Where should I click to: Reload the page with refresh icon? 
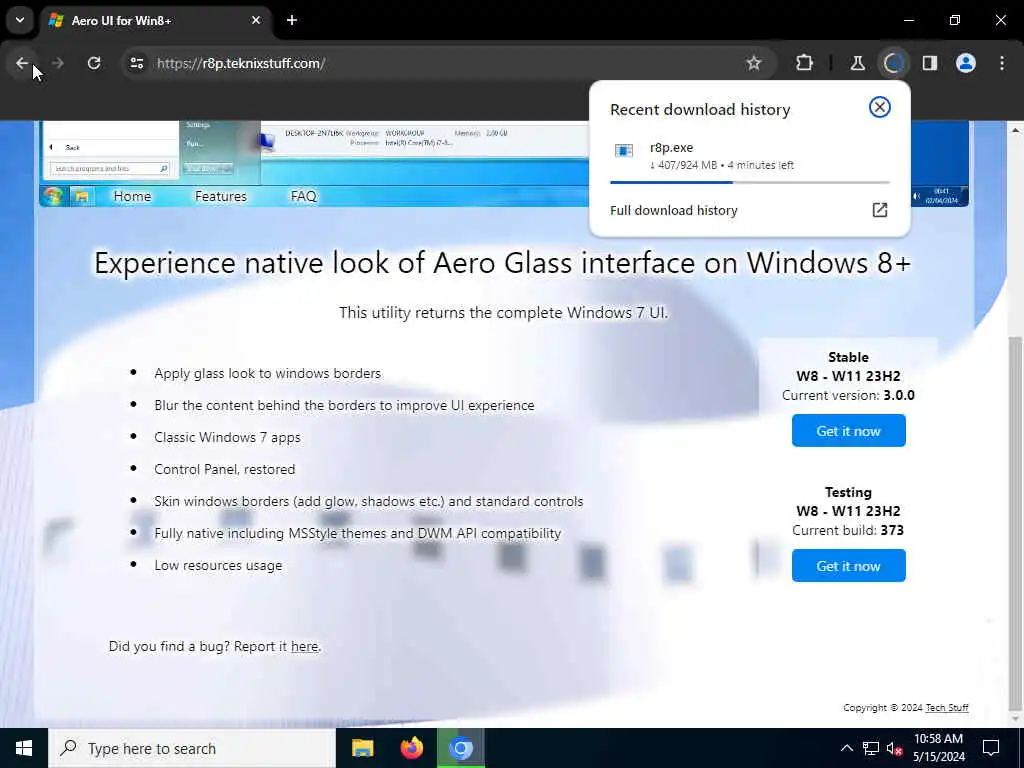click(x=94, y=63)
